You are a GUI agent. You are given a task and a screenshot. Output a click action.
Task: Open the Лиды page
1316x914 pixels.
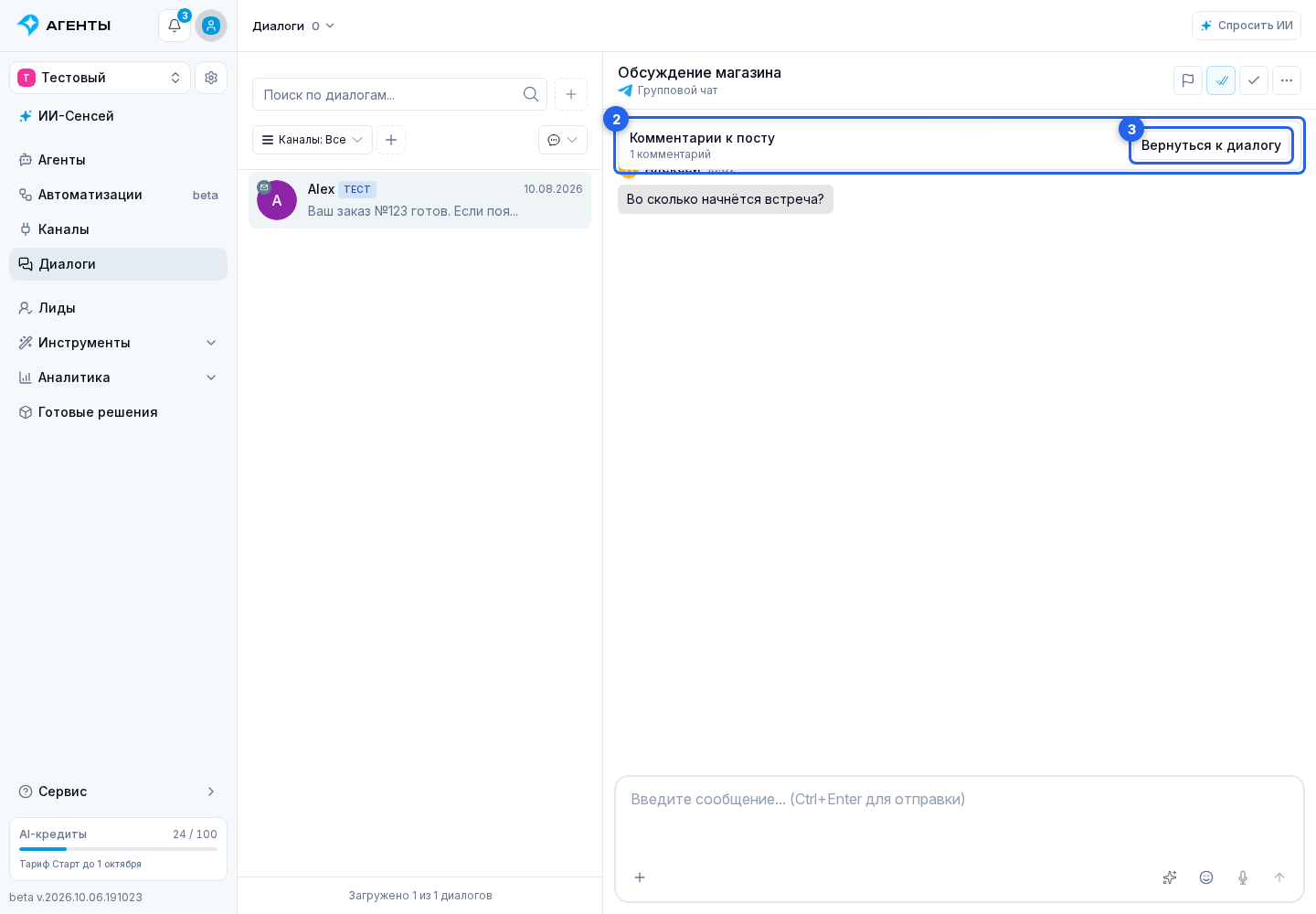[118, 308]
